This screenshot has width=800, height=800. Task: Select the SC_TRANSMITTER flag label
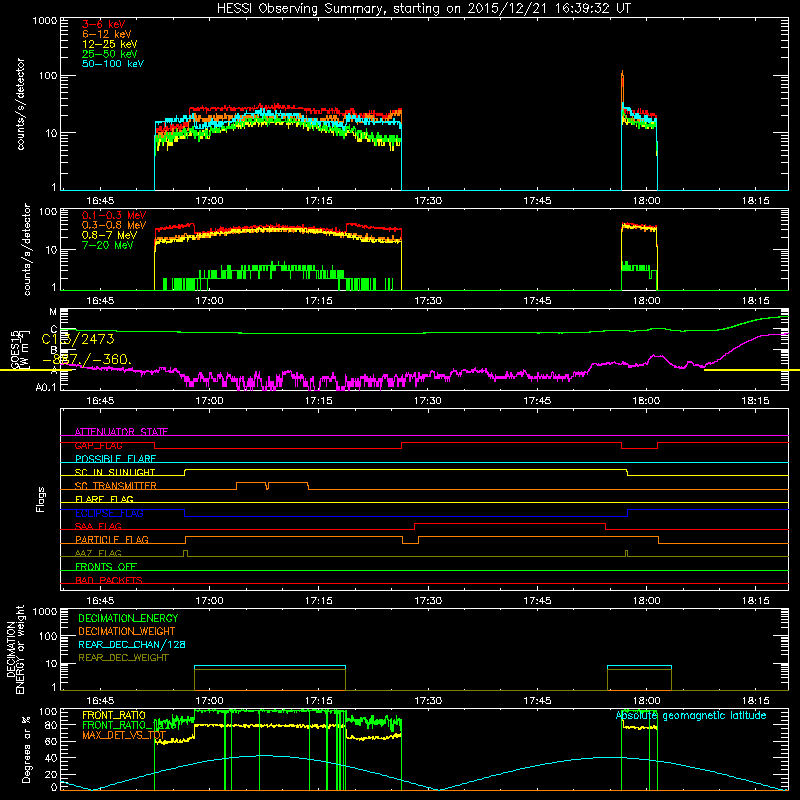click(x=115, y=486)
